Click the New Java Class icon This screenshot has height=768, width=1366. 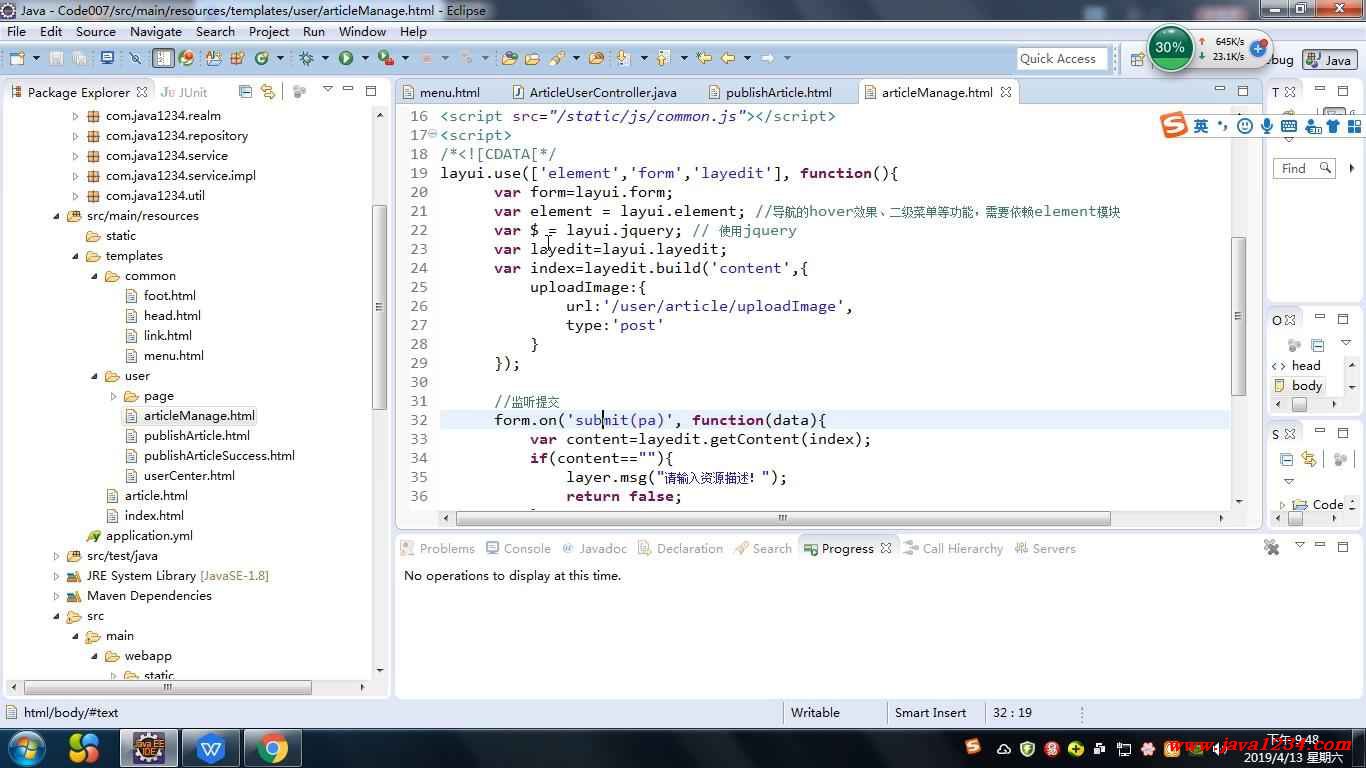click(262, 58)
